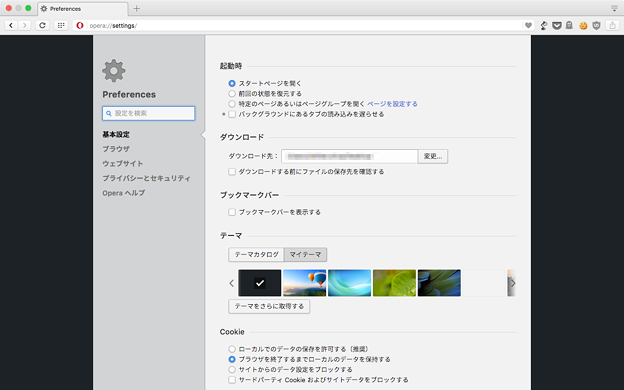Open the Speed Dial grid button
This screenshot has height=390, width=624.
(x=60, y=25)
